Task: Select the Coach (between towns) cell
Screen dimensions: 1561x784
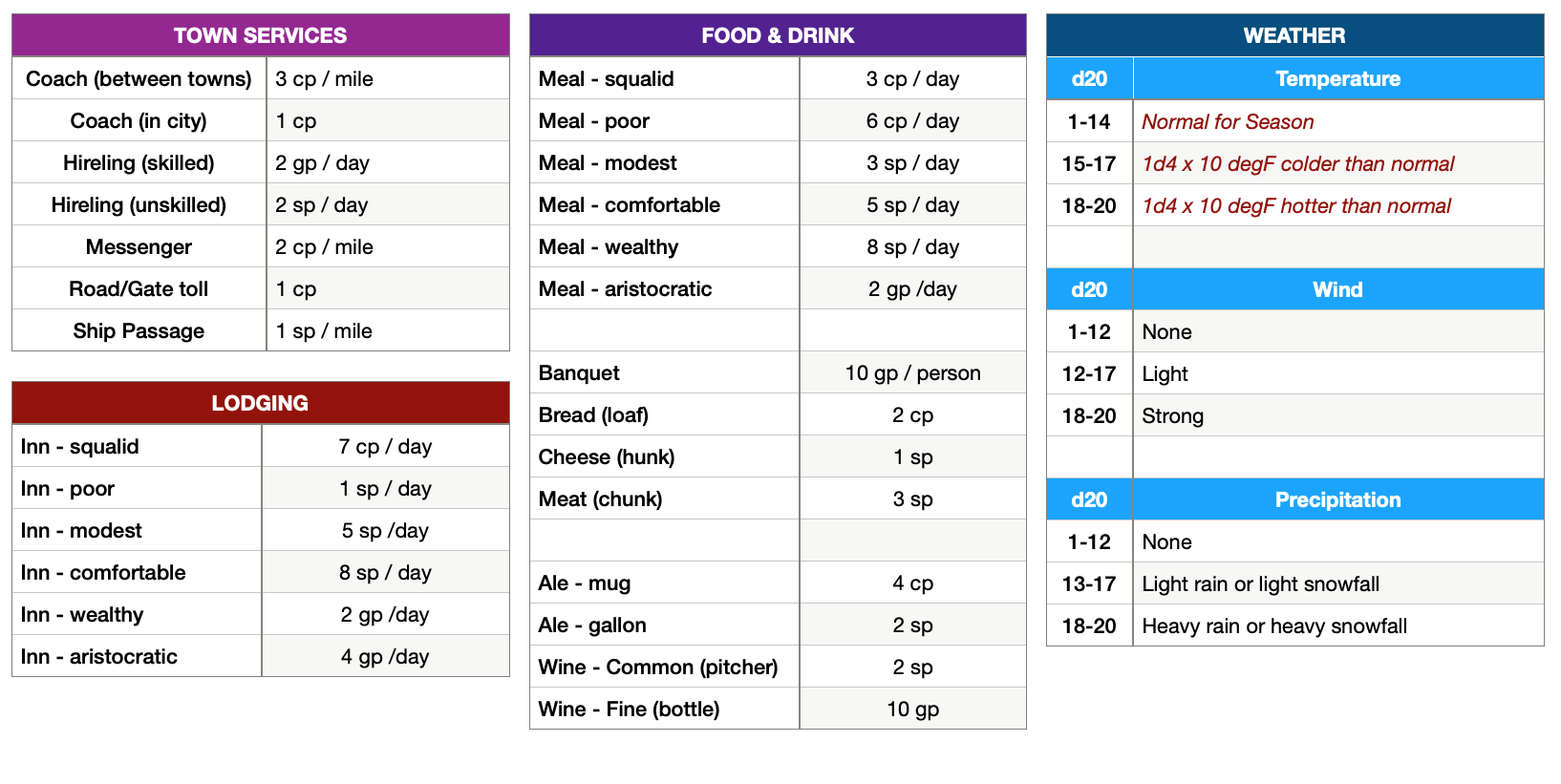Action: pyautogui.click(x=139, y=79)
